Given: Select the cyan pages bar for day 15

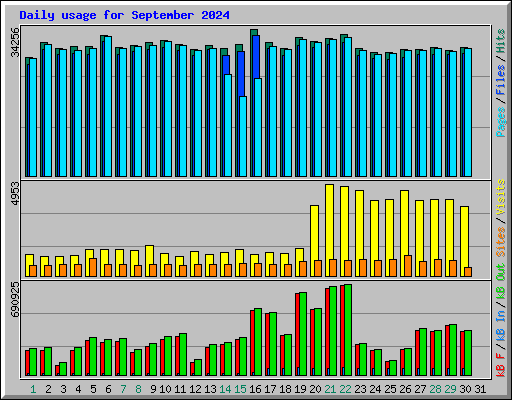Looking at the screenshot, I should (x=243, y=136).
